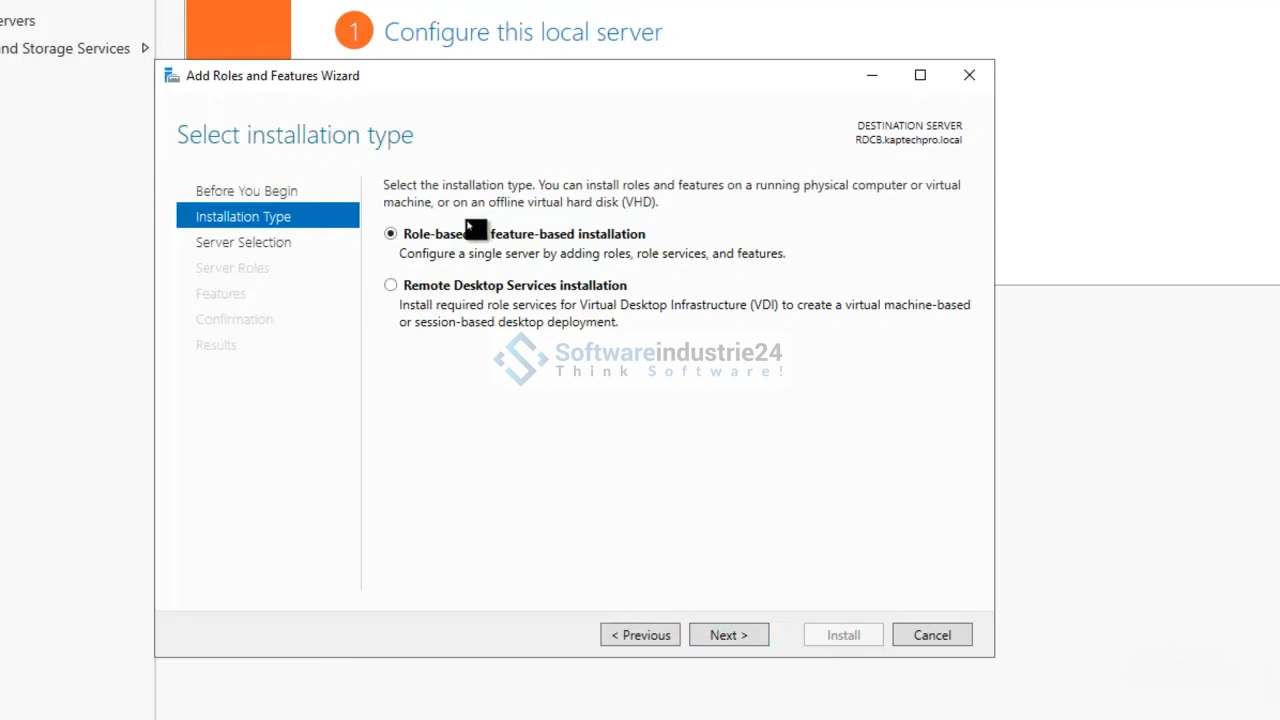
Task: Click the Add Roles and Features Wizard title icon
Action: pyautogui.click(x=172, y=76)
